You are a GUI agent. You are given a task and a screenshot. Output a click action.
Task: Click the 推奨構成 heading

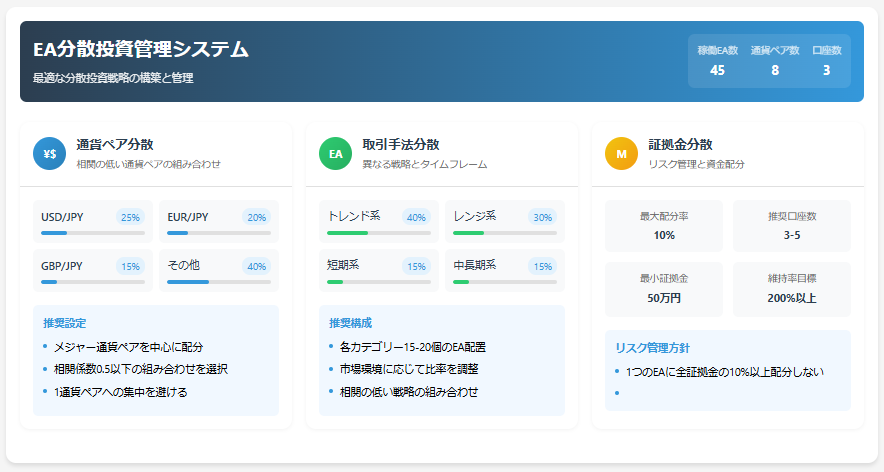tap(351, 323)
